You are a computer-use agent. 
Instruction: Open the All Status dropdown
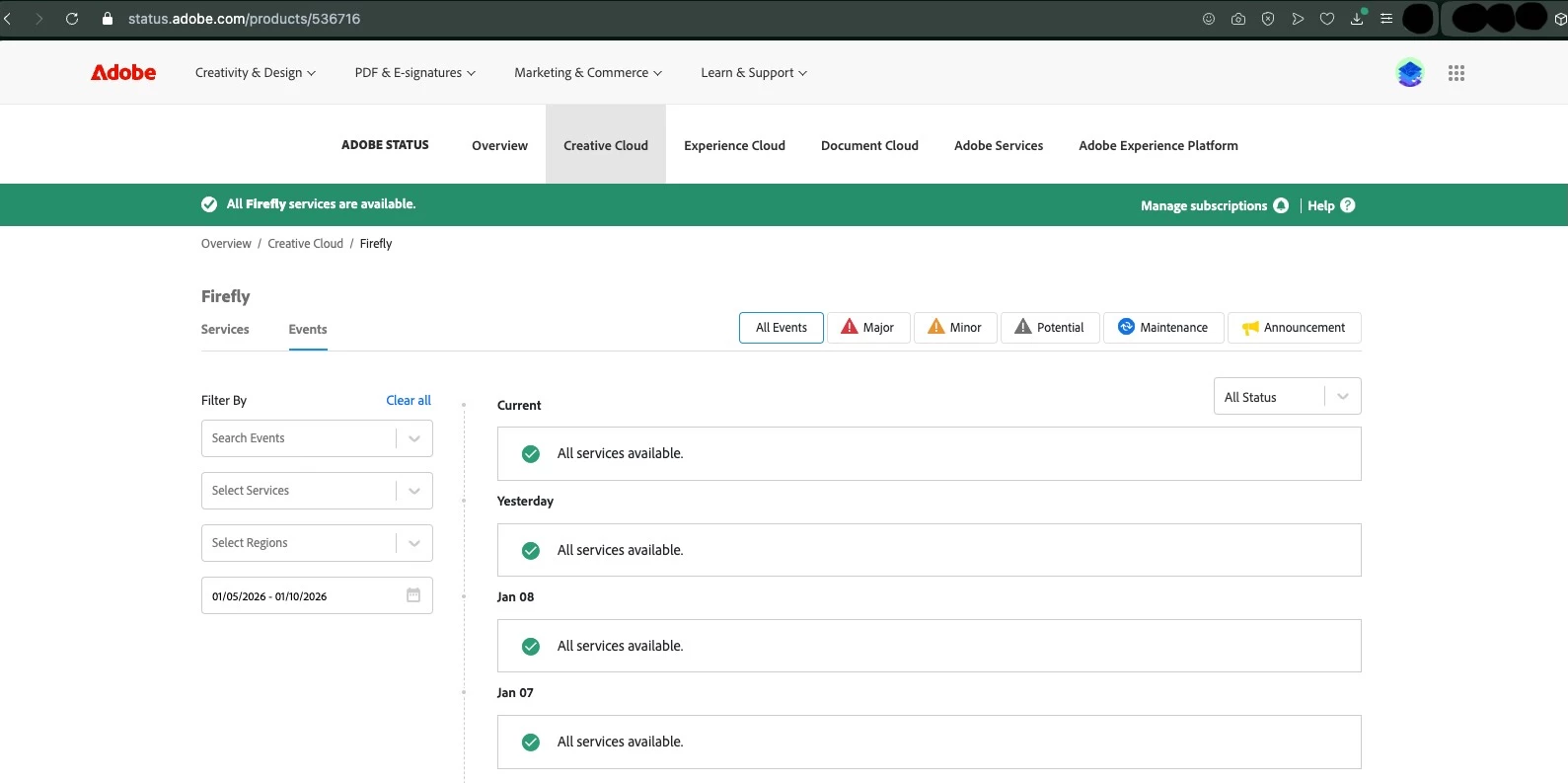click(1287, 397)
